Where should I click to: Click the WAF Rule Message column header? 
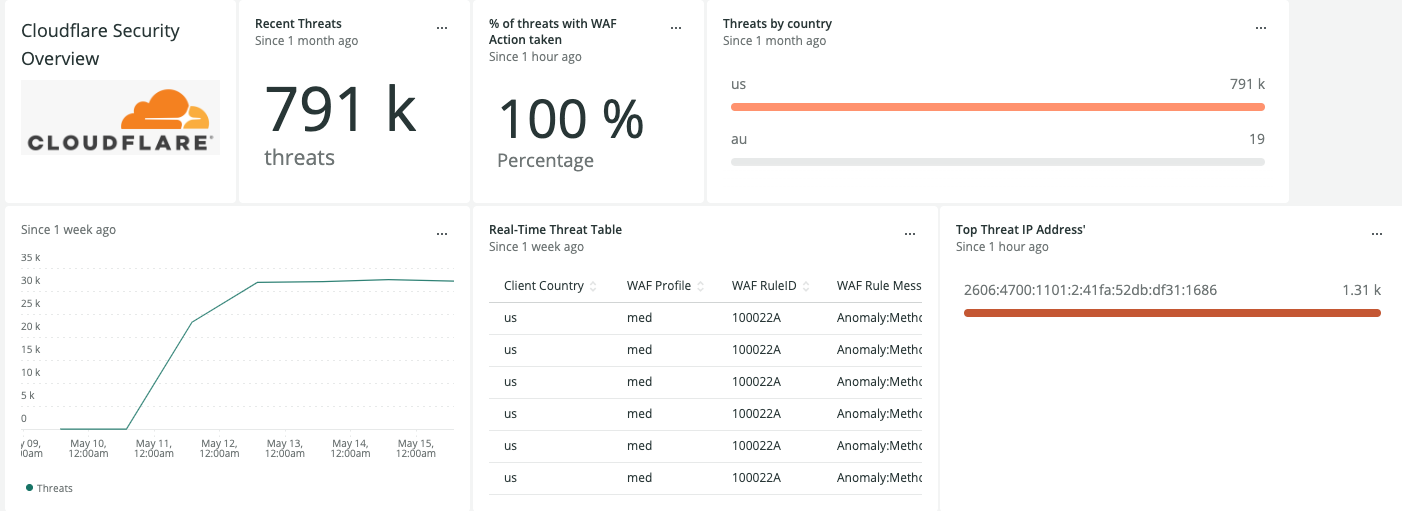pyautogui.click(x=878, y=286)
